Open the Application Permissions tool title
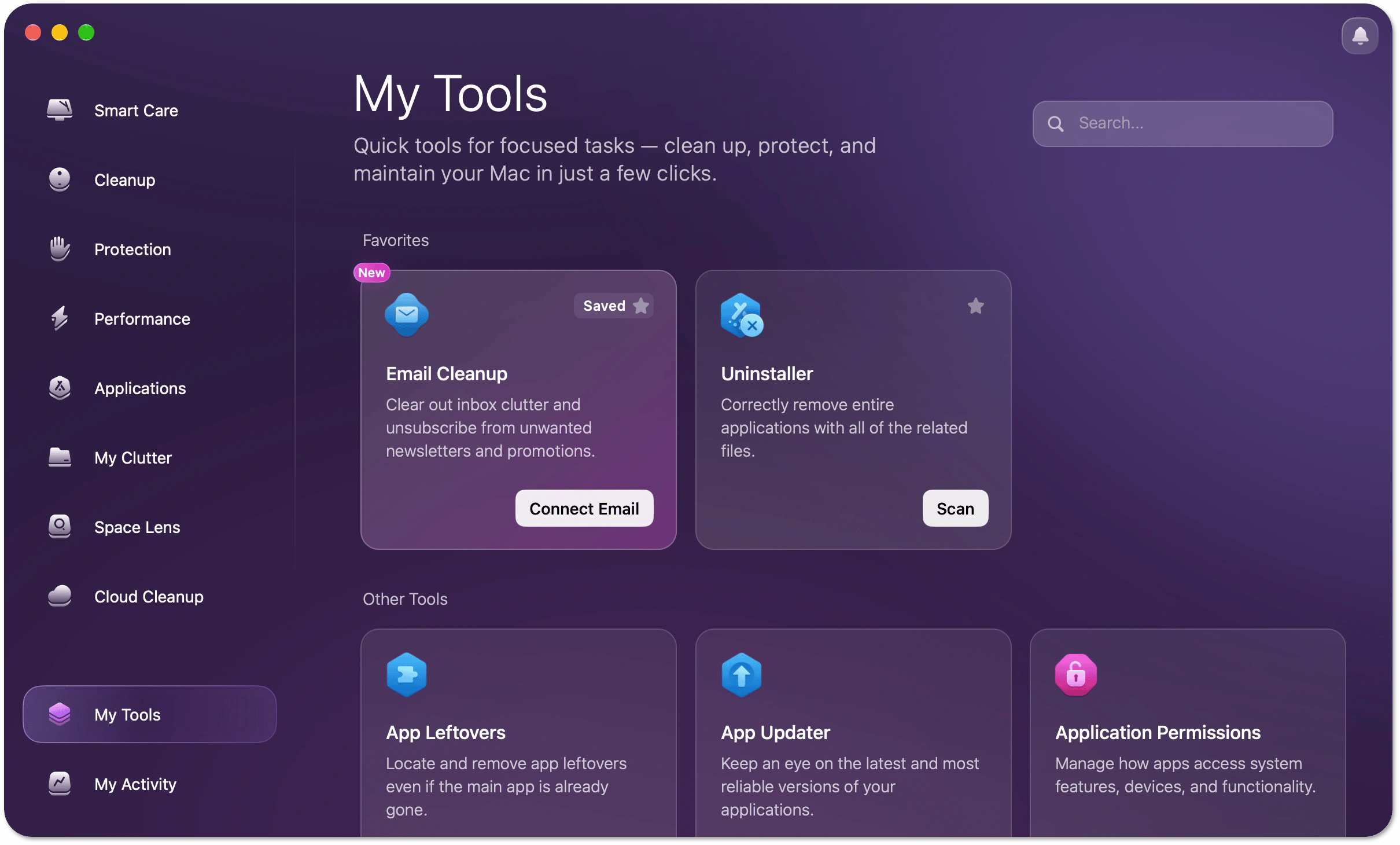 coord(1158,732)
